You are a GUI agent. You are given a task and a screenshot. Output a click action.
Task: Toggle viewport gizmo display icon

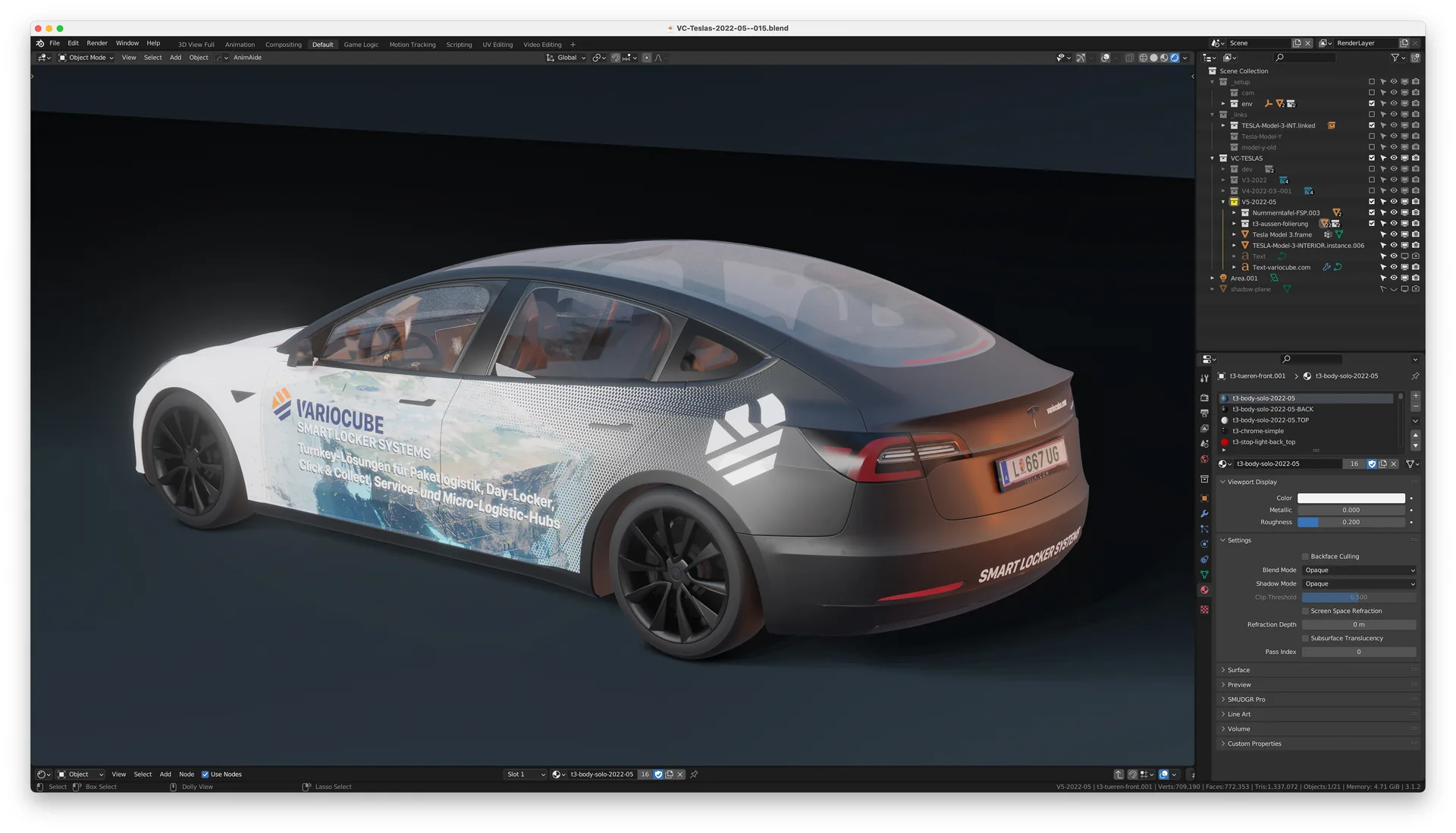point(1081,58)
